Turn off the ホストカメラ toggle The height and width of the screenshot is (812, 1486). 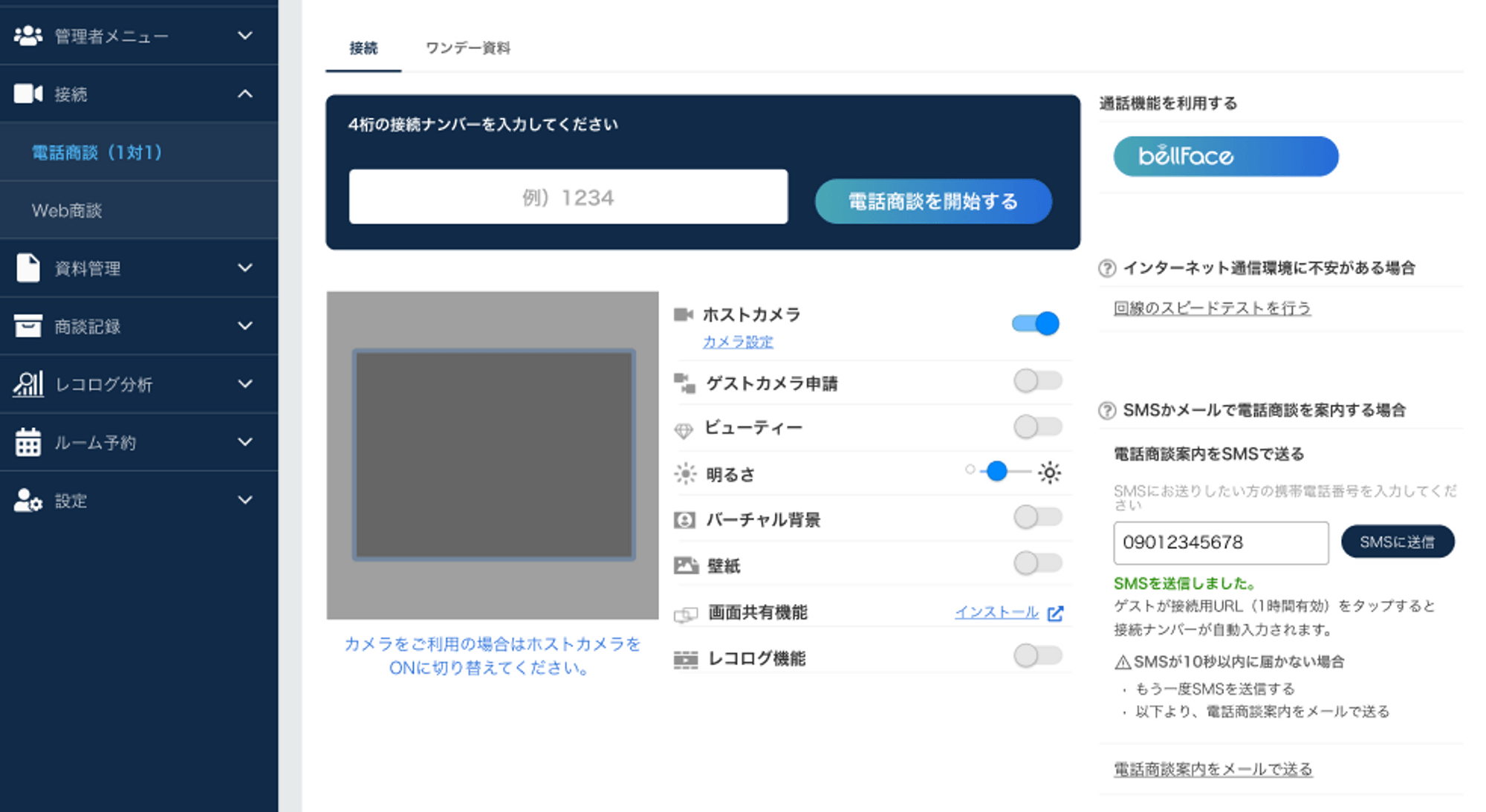pyautogui.click(x=1036, y=324)
